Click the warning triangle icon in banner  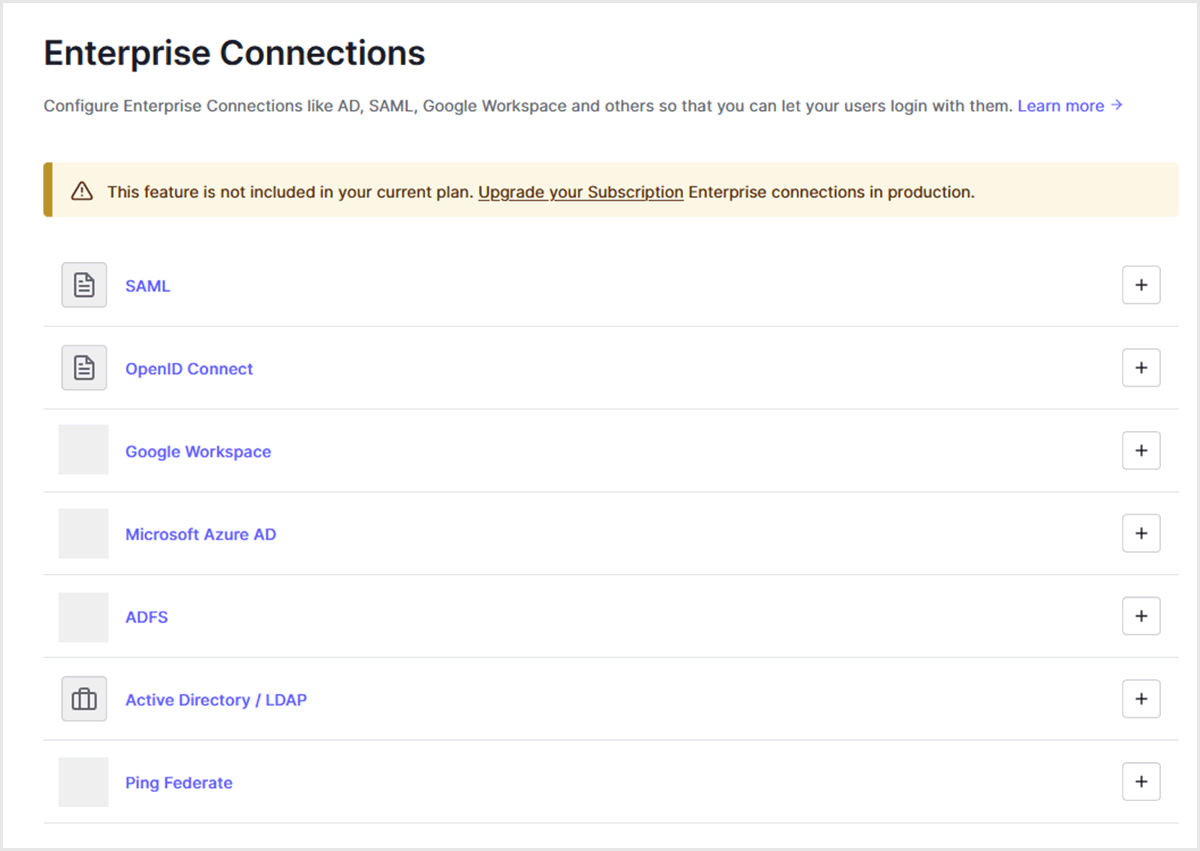82,191
